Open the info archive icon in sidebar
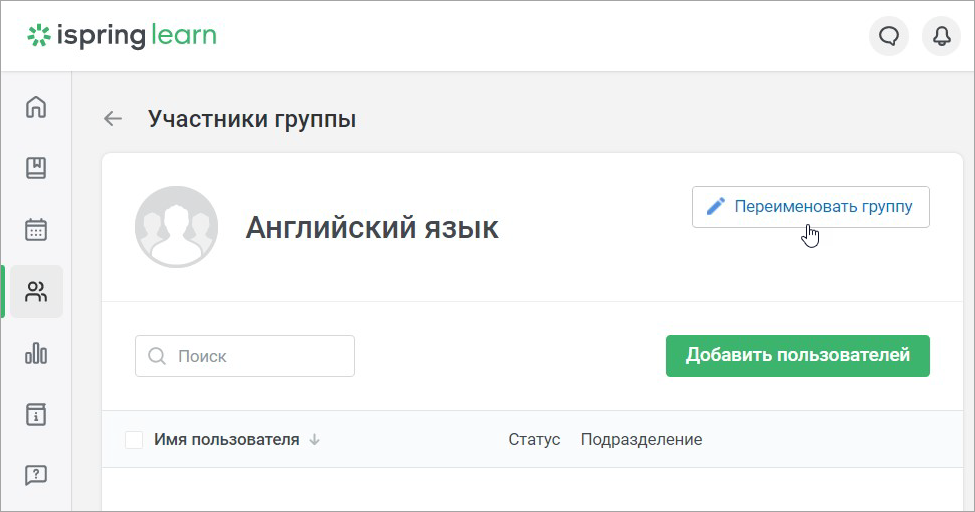Viewport: 975px width, 512px height. click(x=36, y=414)
